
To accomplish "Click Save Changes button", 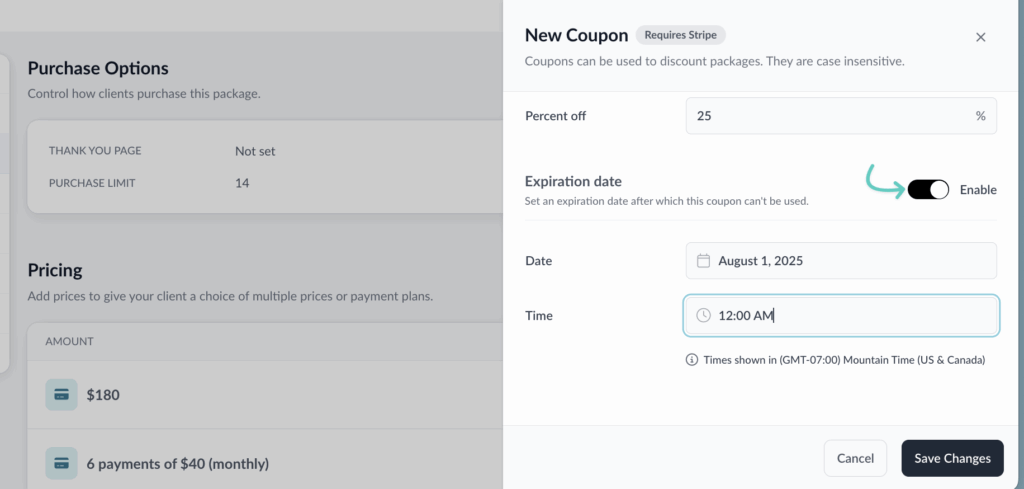I will (x=952, y=458).
